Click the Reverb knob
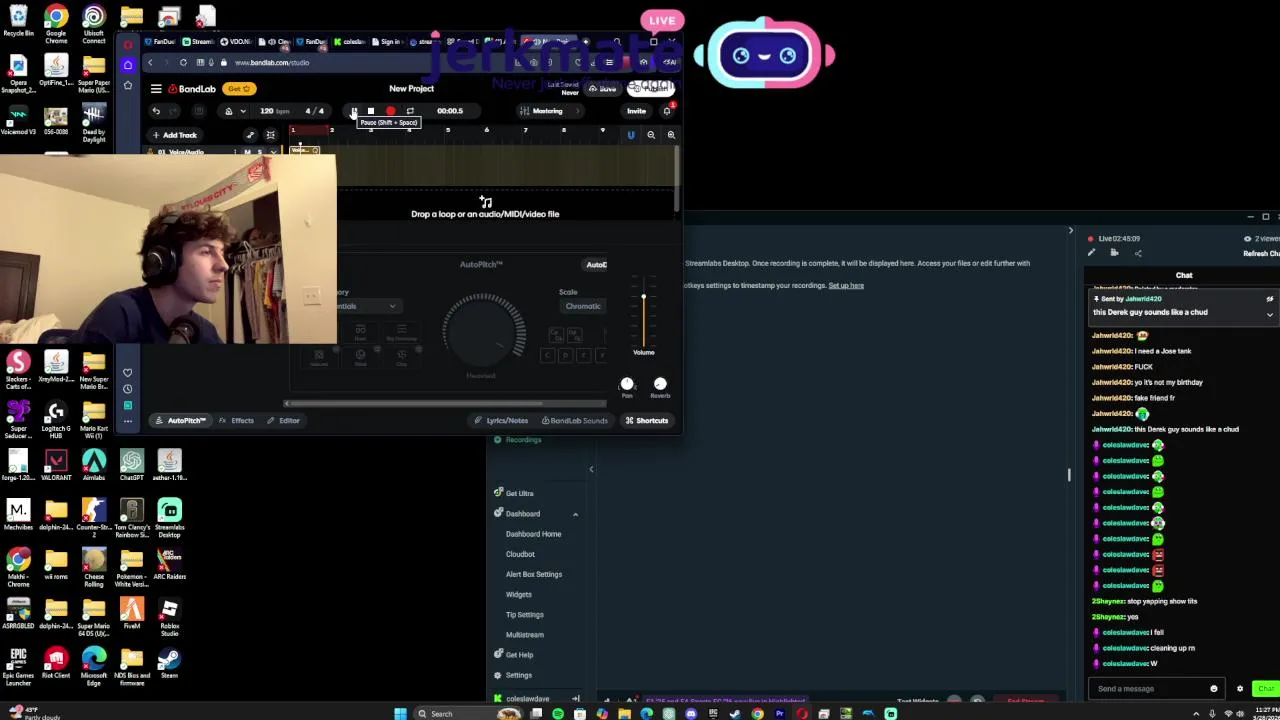 click(x=660, y=384)
